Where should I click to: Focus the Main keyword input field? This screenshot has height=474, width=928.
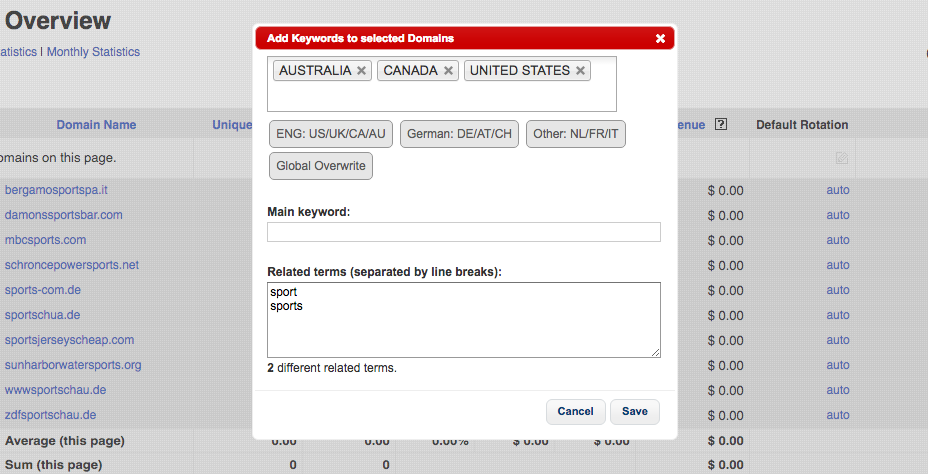463,232
